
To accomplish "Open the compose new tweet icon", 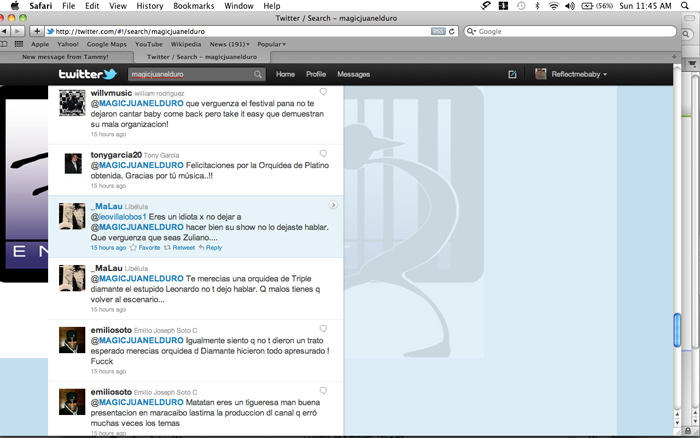I will [x=512, y=75].
